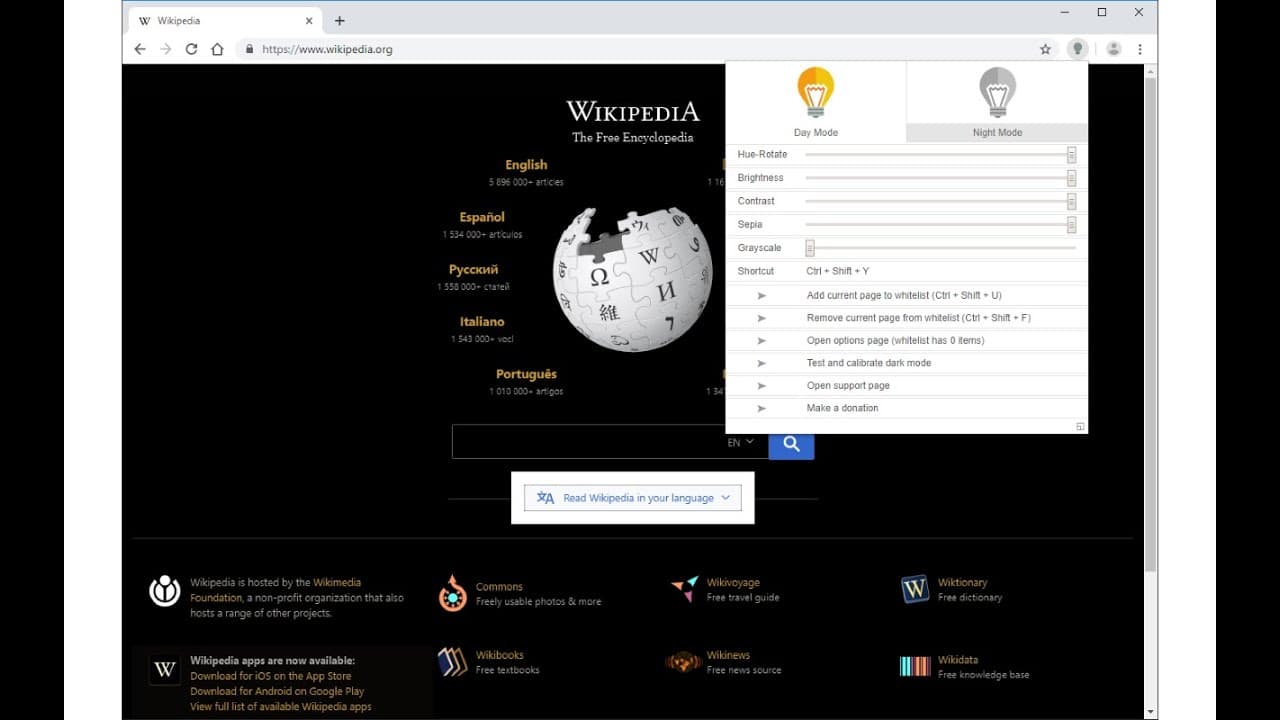The width and height of the screenshot is (1280, 720).
Task: Go to browser home page
Action: pyautogui.click(x=217, y=49)
